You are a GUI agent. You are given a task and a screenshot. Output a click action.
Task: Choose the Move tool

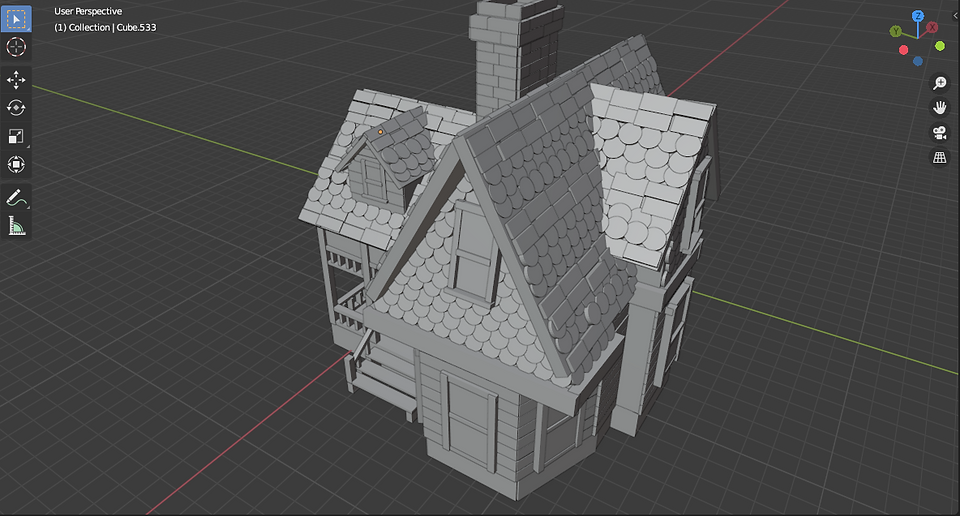pos(16,80)
